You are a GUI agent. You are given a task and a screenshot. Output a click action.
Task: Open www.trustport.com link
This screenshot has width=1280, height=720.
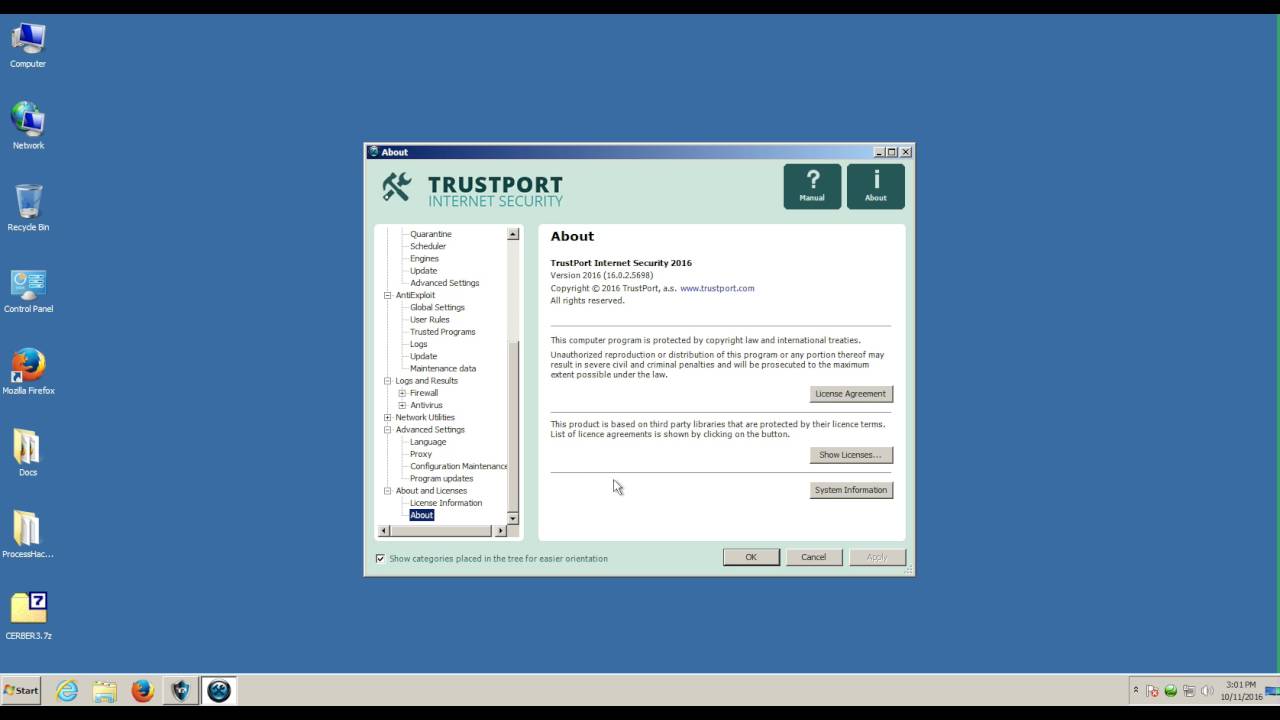tap(717, 288)
